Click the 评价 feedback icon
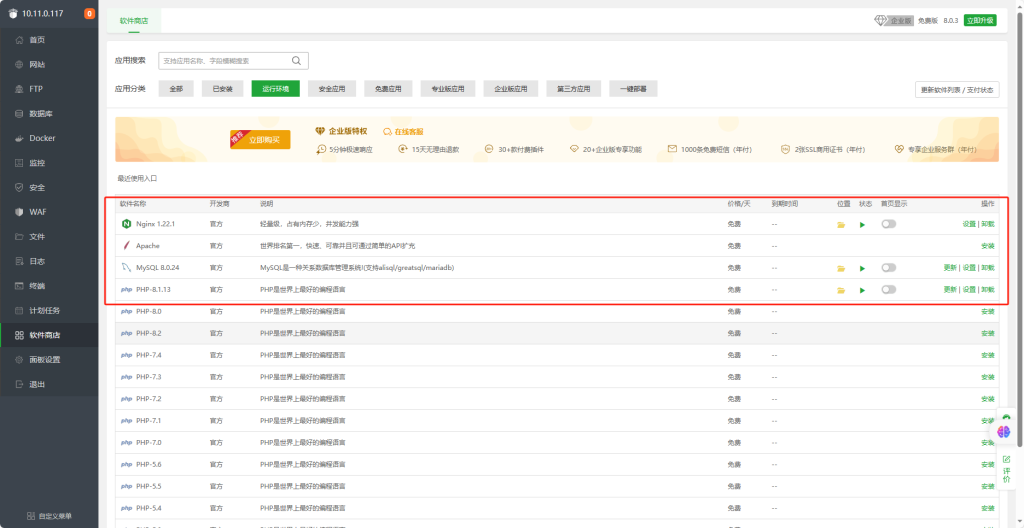This screenshot has width=1024, height=528. 1006,469
